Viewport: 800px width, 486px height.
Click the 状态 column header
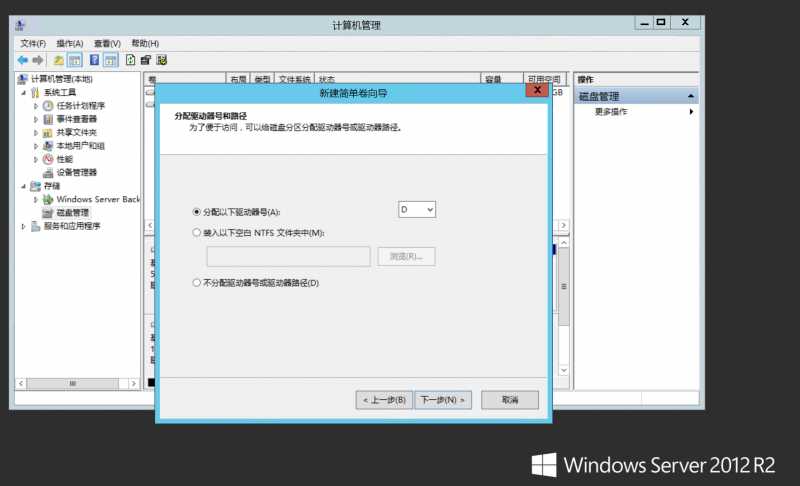click(397, 79)
